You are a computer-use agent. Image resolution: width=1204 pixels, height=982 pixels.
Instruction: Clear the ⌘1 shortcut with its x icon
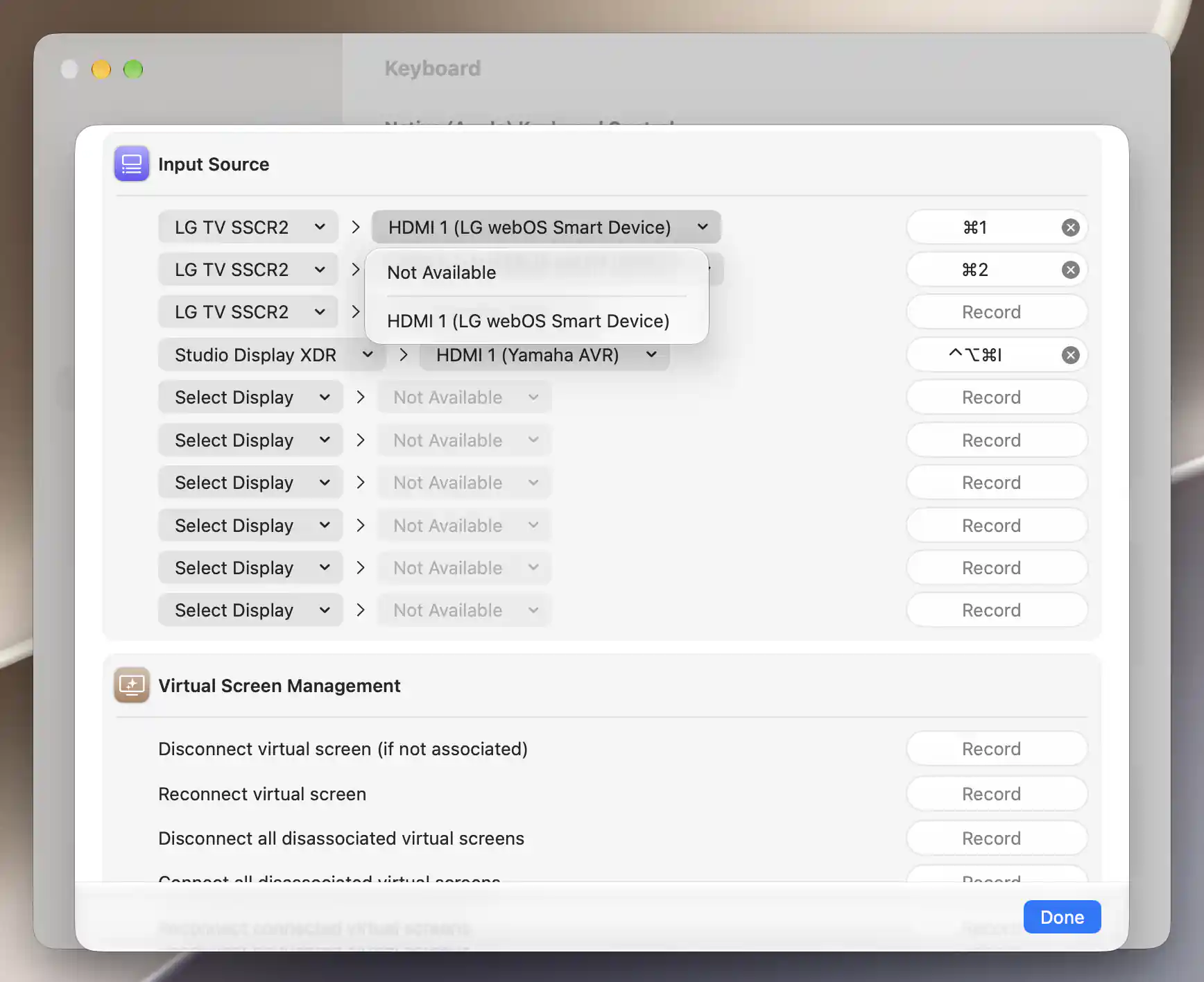(1071, 227)
